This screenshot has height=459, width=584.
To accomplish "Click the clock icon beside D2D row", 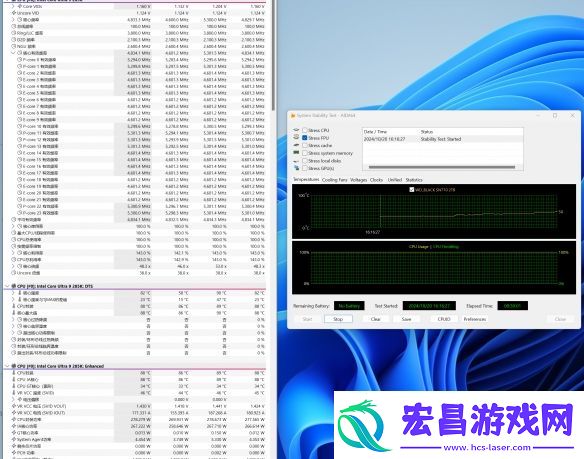I will pos(14,39).
